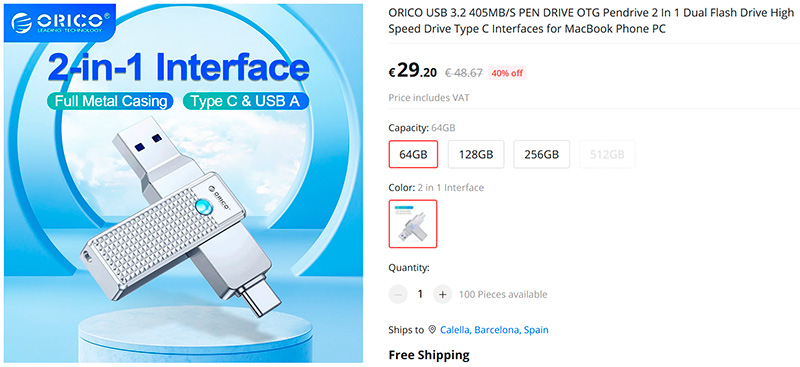800x367 pixels.
Task: Pick the 256GB capacity option
Action: 541,154
